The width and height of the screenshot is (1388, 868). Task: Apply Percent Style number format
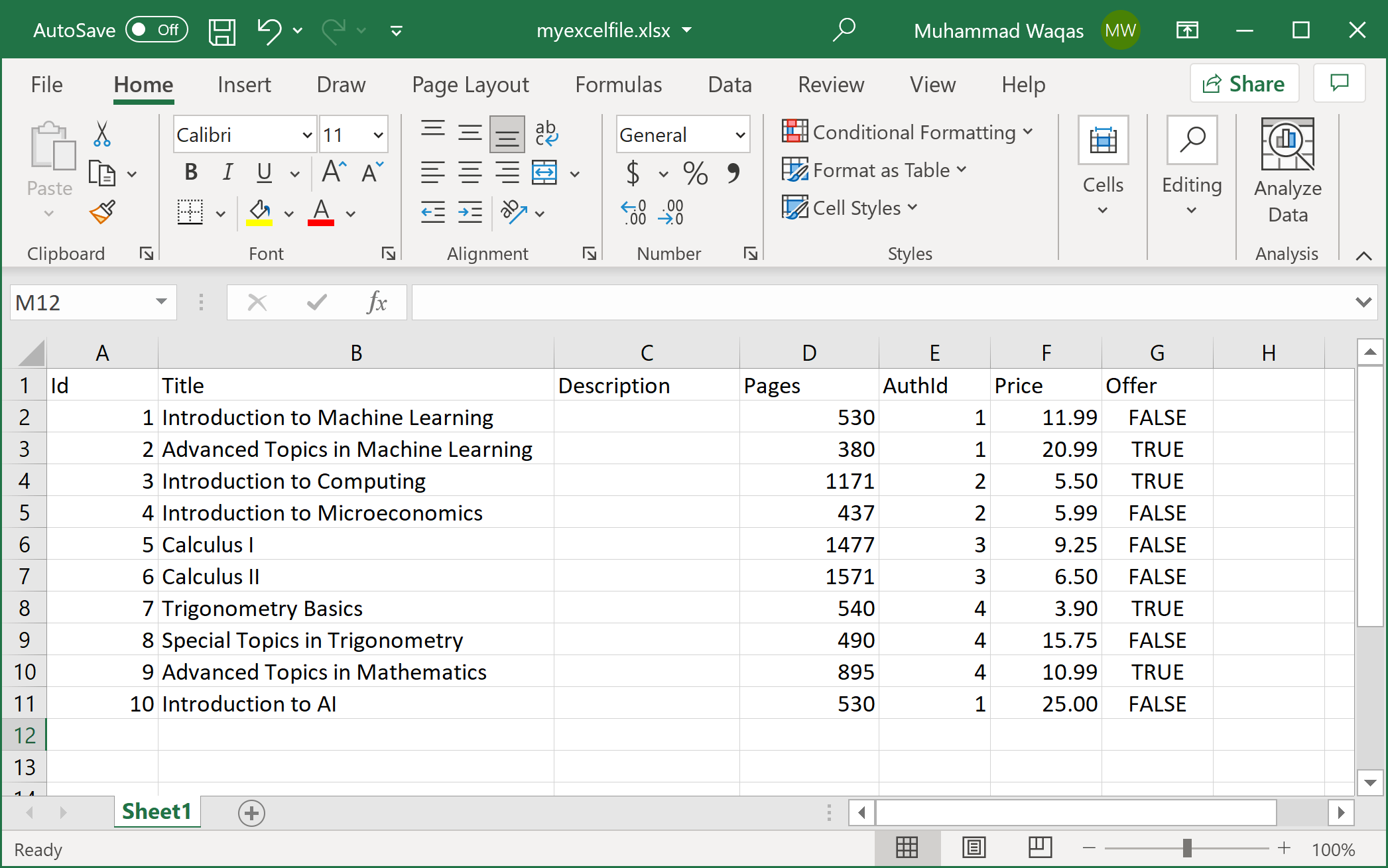pos(694,173)
